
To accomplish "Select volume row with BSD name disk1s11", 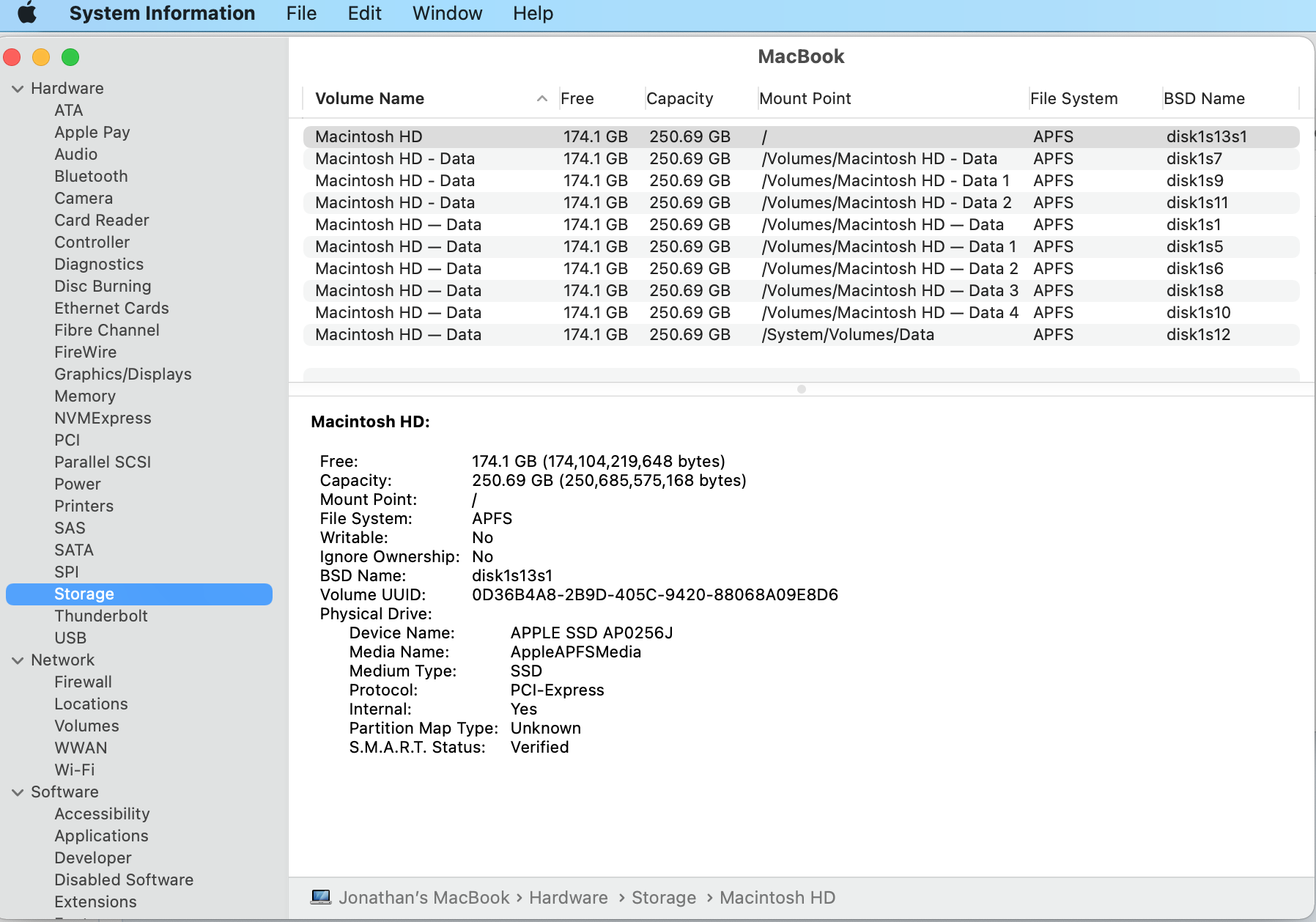I will (x=802, y=202).
